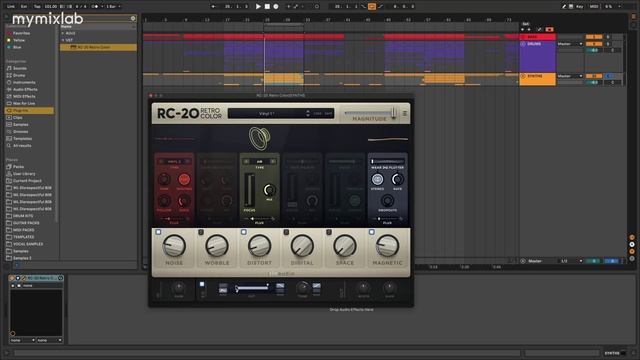This screenshot has width=640, height=360.
Task: Toggle the Wobble module on/off checkbox
Action: [201, 232]
